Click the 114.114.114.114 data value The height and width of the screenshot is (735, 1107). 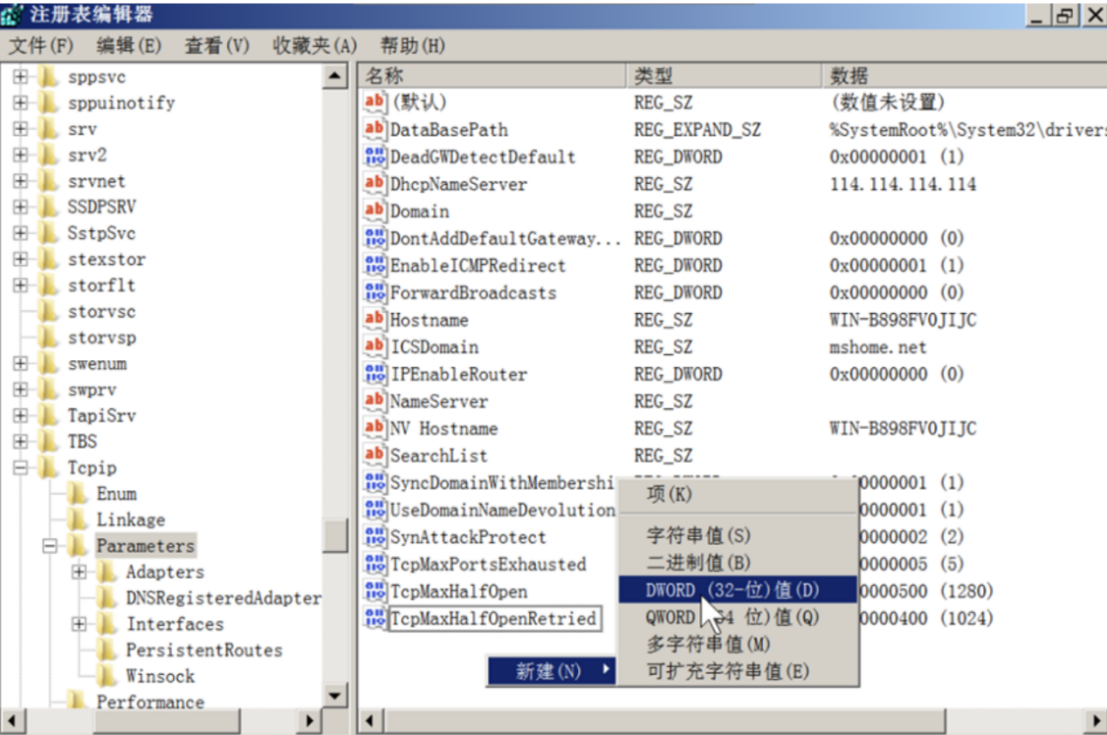(903, 184)
